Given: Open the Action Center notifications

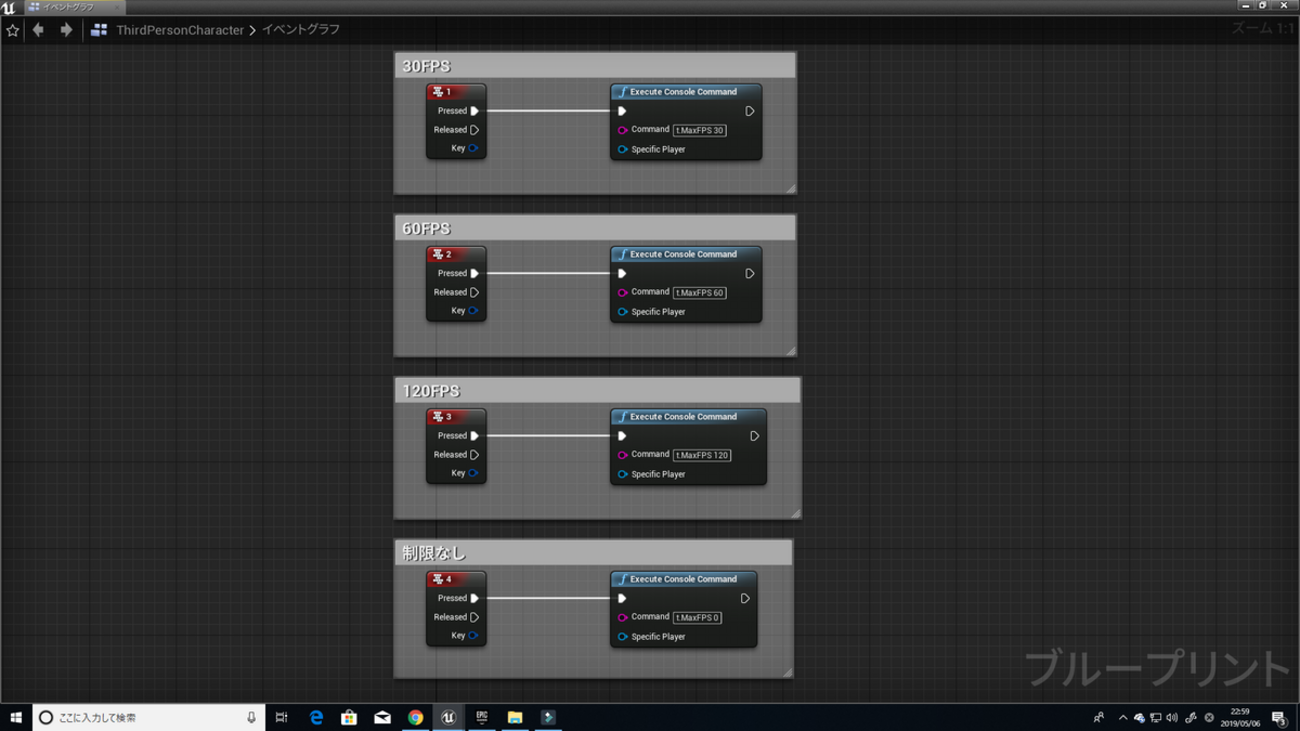Looking at the screenshot, I should [x=1279, y=717].
